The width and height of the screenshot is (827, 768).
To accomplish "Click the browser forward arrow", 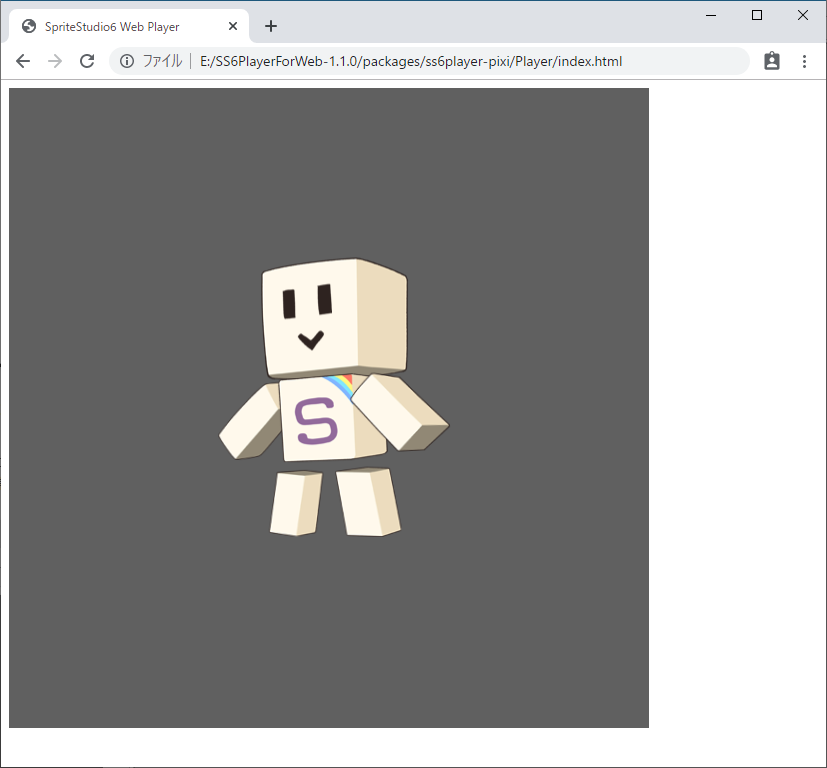I will (x=55, y=61).
